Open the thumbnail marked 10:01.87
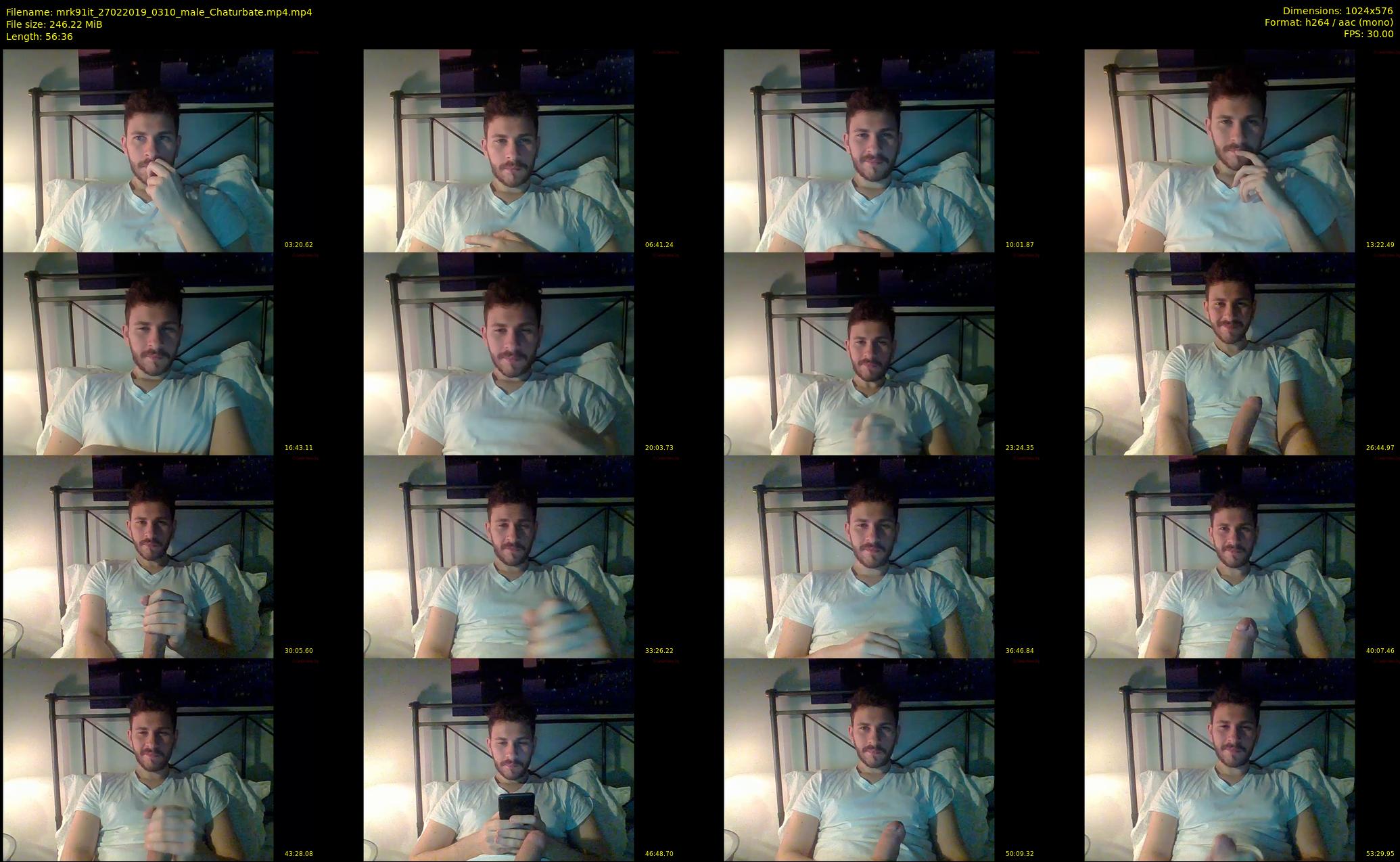 [859, 150]
